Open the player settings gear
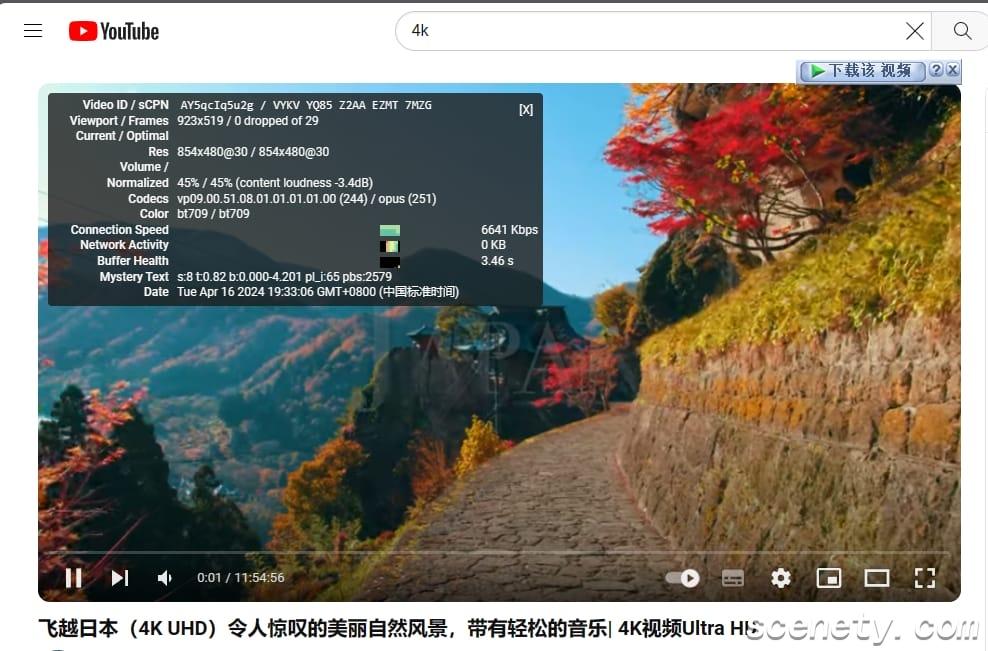Screen dimensions: 988x651 (781, 578)
